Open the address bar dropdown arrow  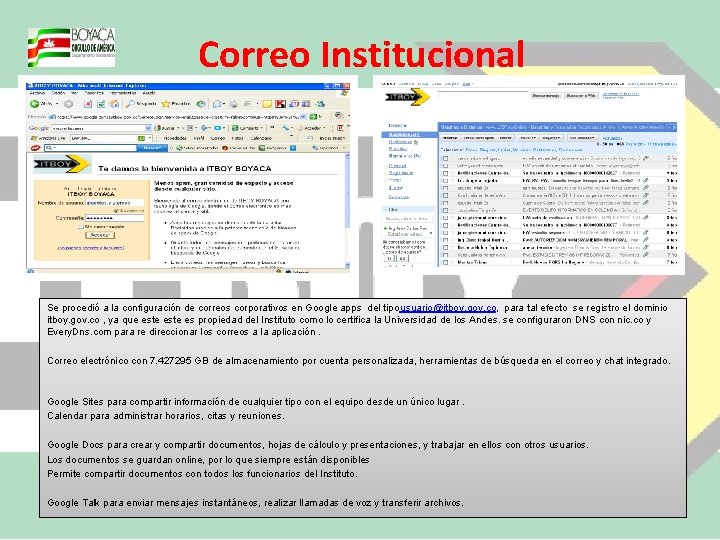(303, 117)
